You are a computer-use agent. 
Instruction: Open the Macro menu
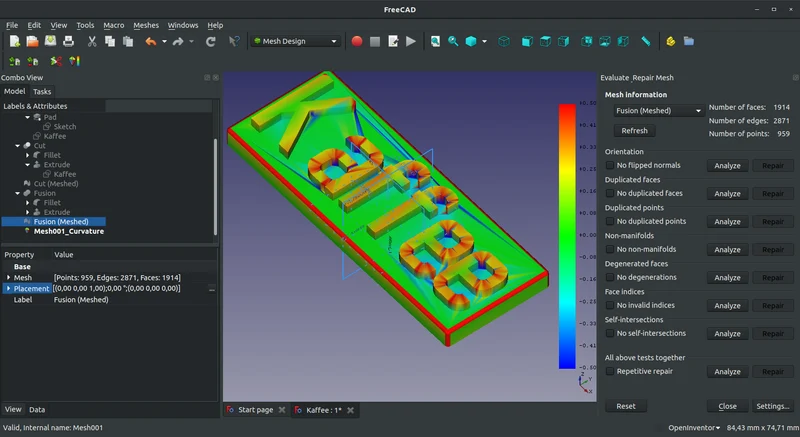[113, 25]
